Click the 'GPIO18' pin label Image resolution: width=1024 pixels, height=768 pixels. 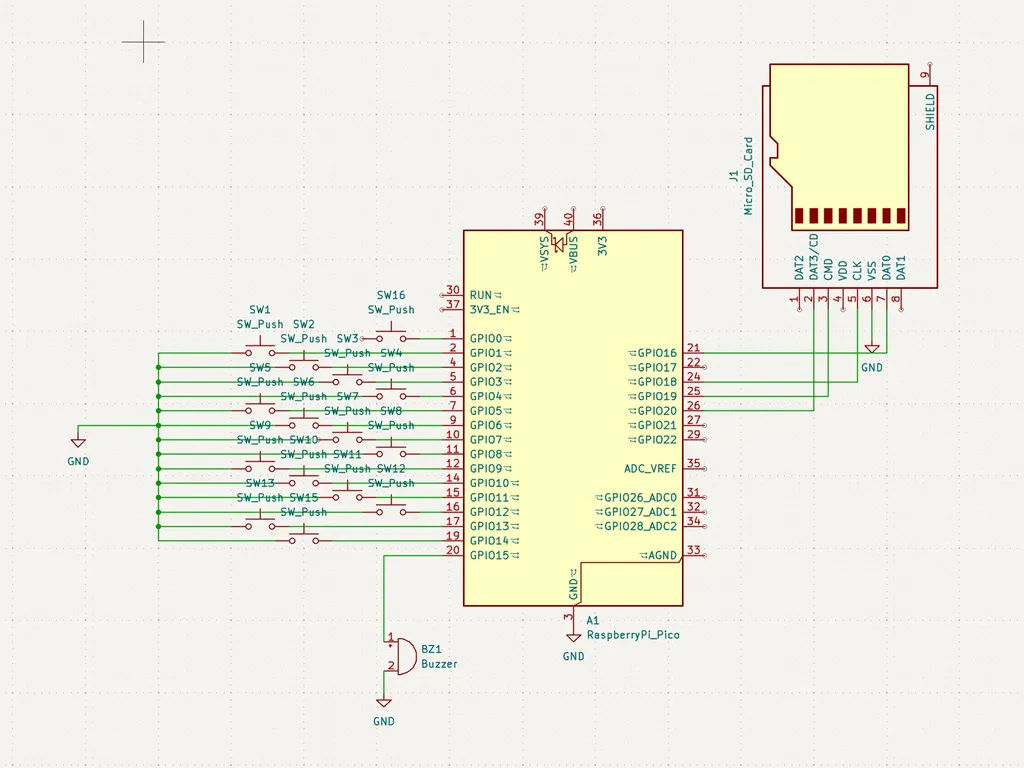click(x=657, y=382)
